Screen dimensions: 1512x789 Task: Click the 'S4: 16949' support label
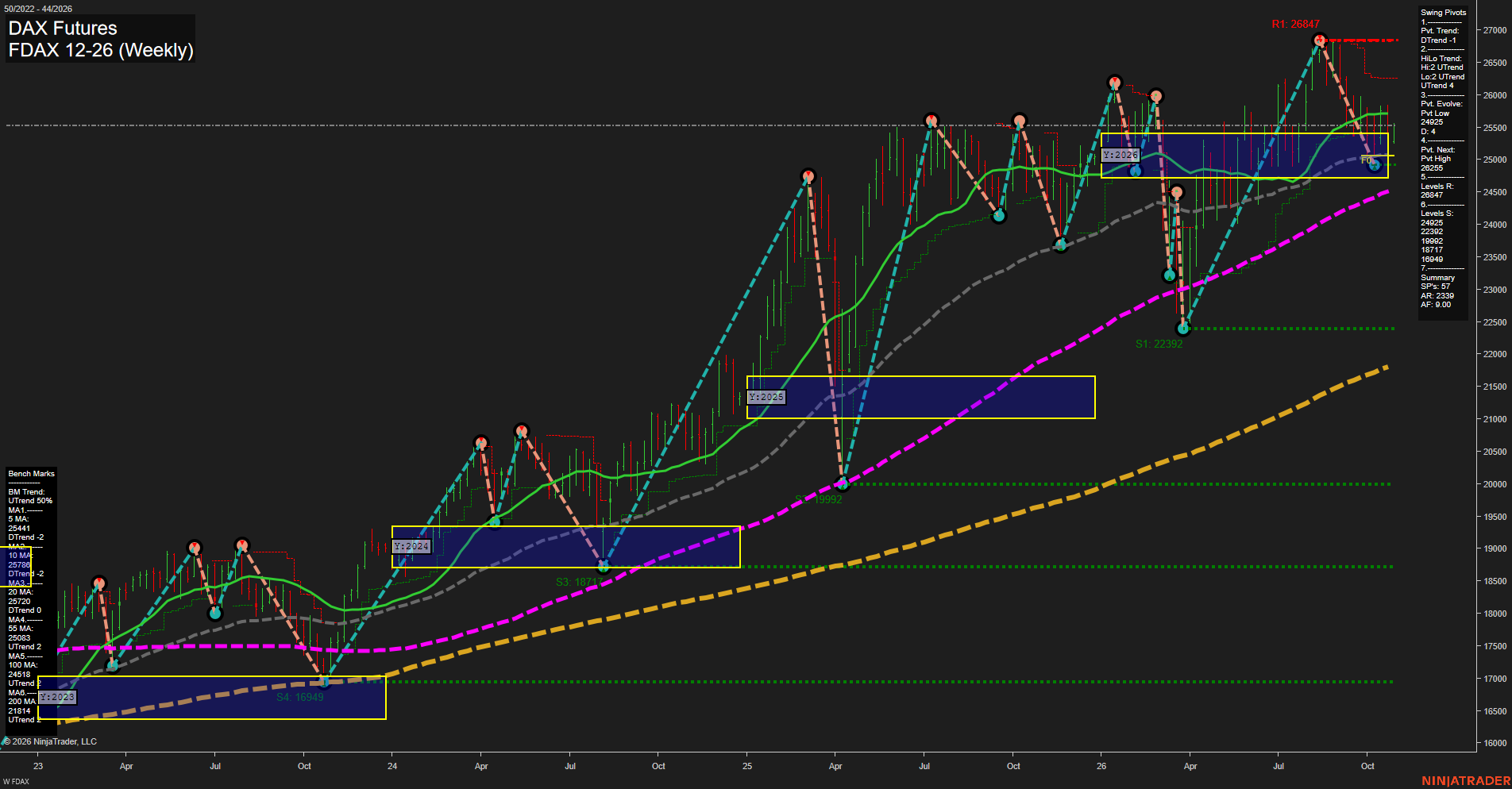pyautogui.click(x=300, y=697)
